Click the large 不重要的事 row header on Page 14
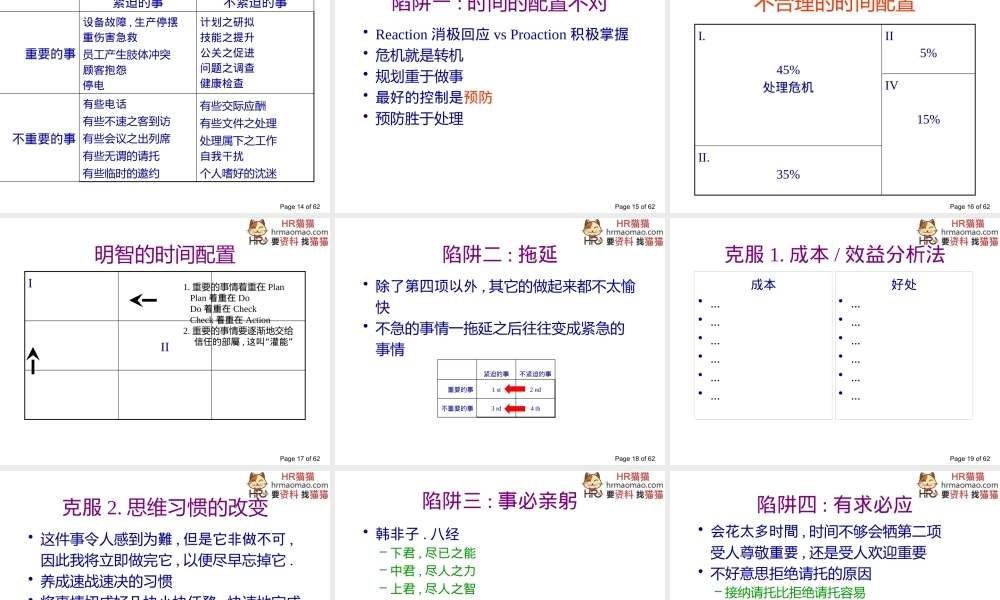 (x=44, y=139)
